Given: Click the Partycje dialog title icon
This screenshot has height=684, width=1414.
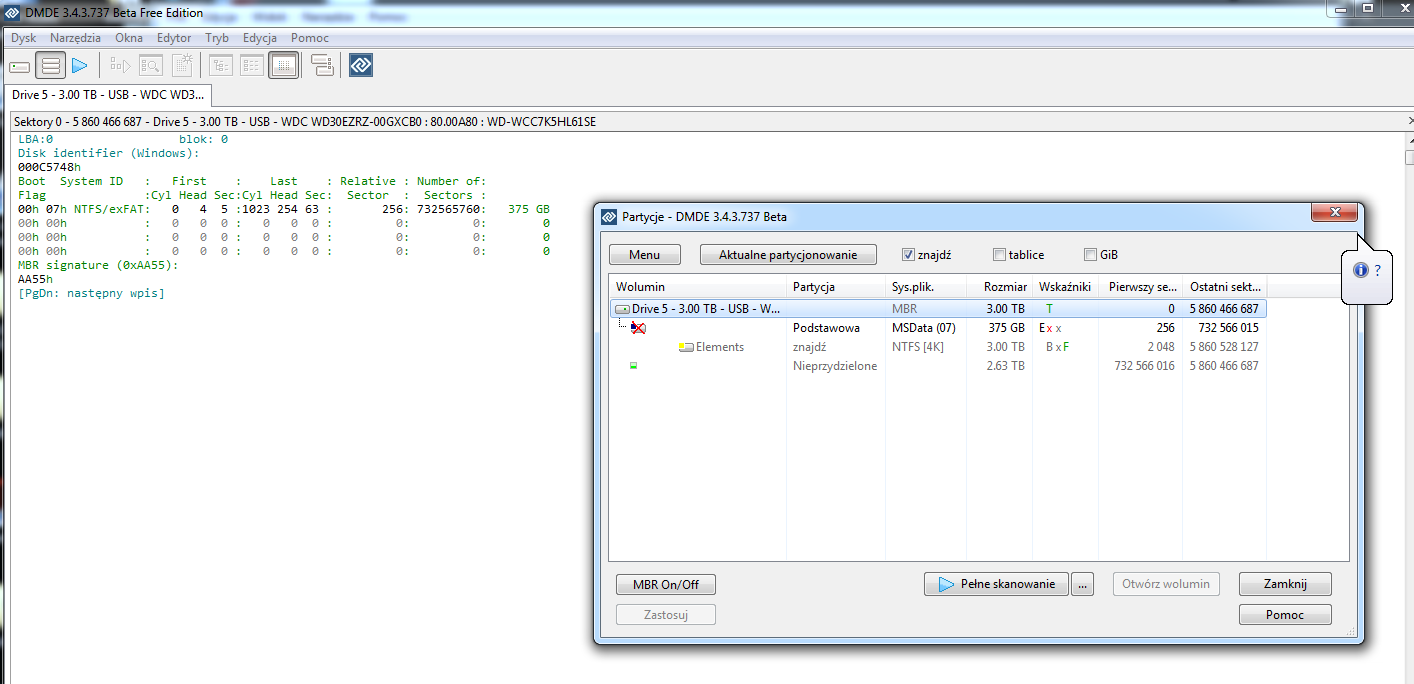Looking at the screenshot, I should 609,216.
